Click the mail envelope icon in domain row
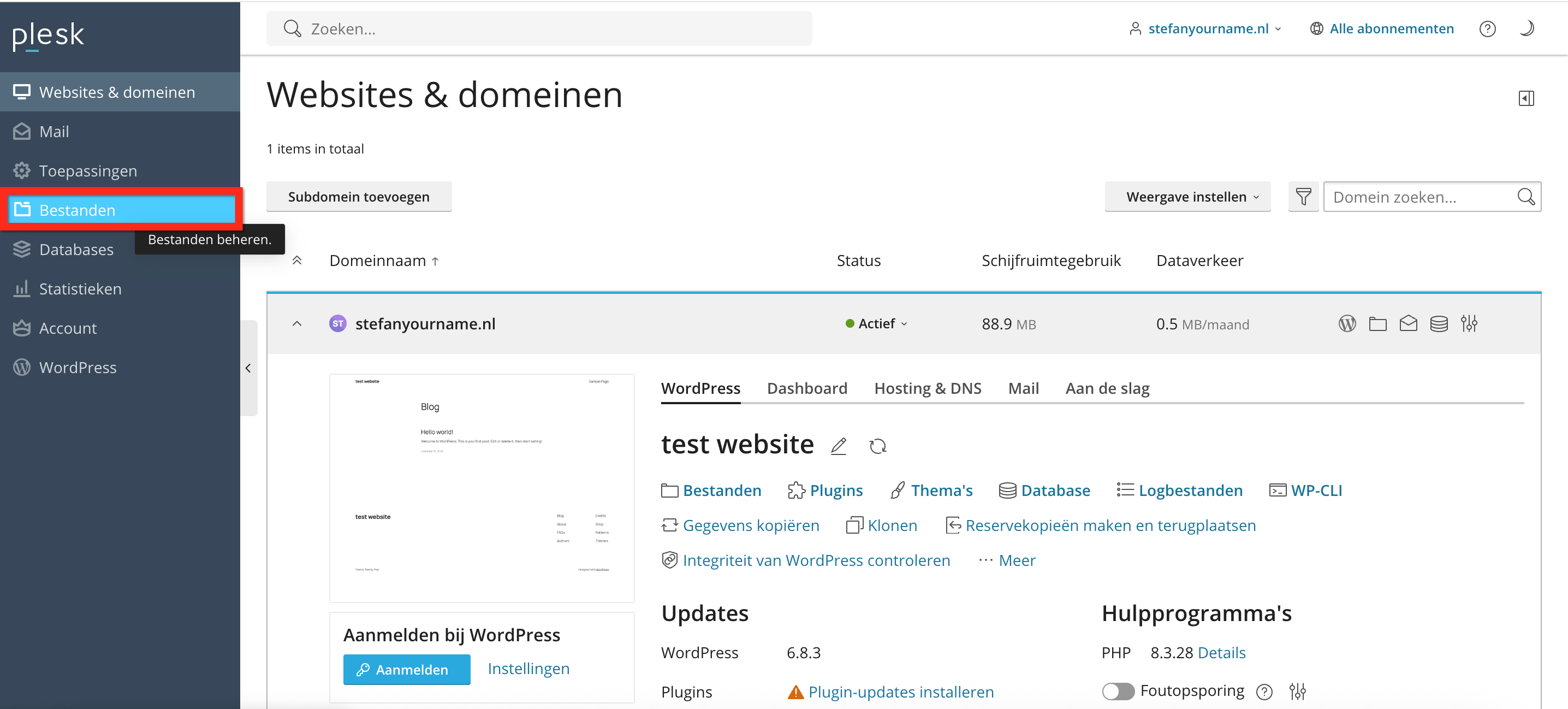 tap(1408, 323)
